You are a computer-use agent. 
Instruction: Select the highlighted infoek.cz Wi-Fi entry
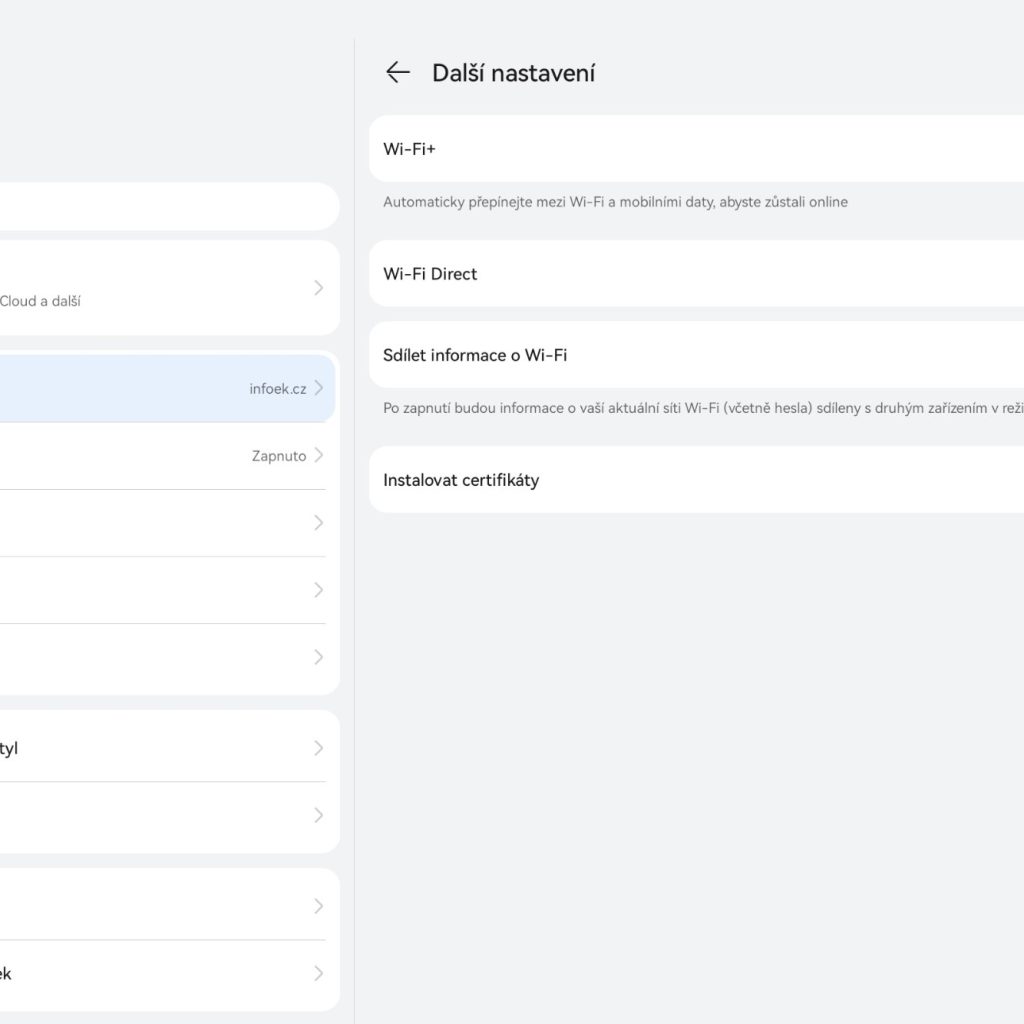[160, 388]
